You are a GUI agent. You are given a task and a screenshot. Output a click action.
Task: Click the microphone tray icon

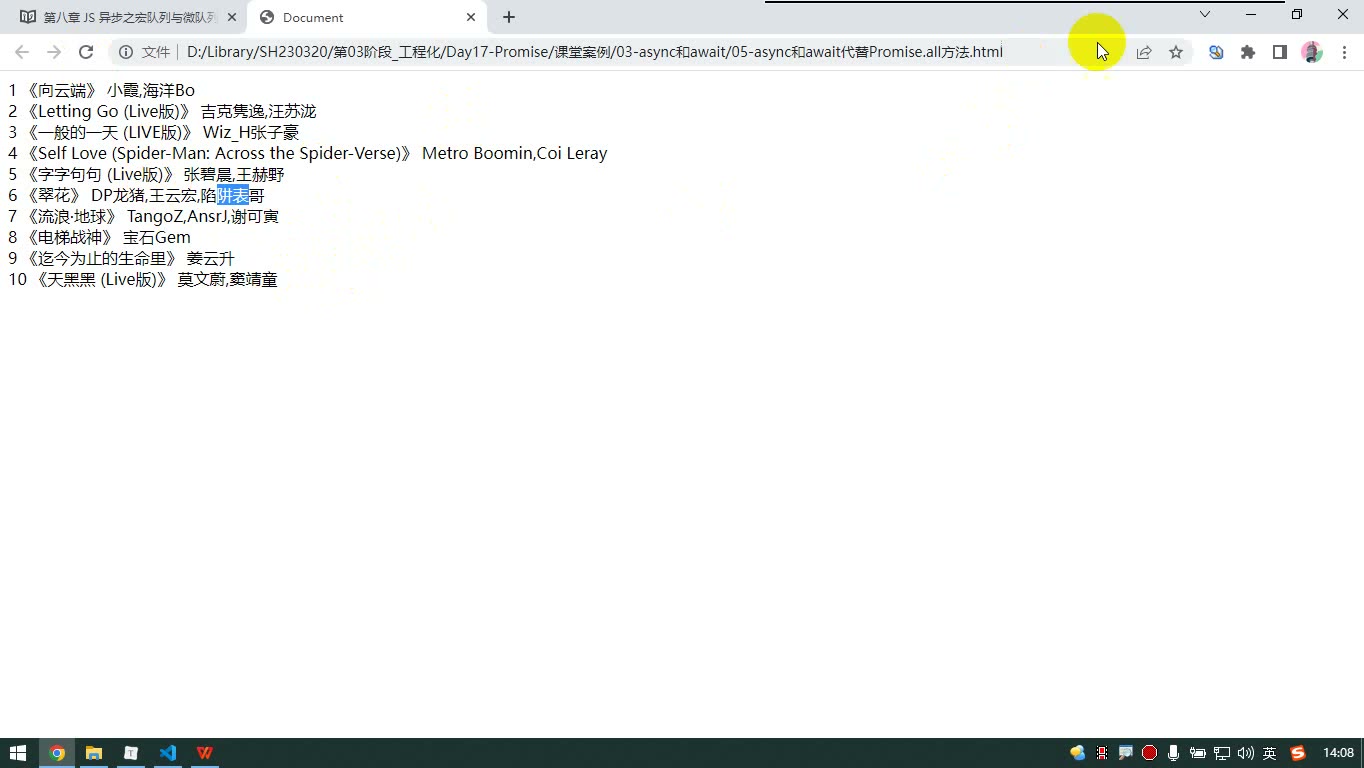1173,753
